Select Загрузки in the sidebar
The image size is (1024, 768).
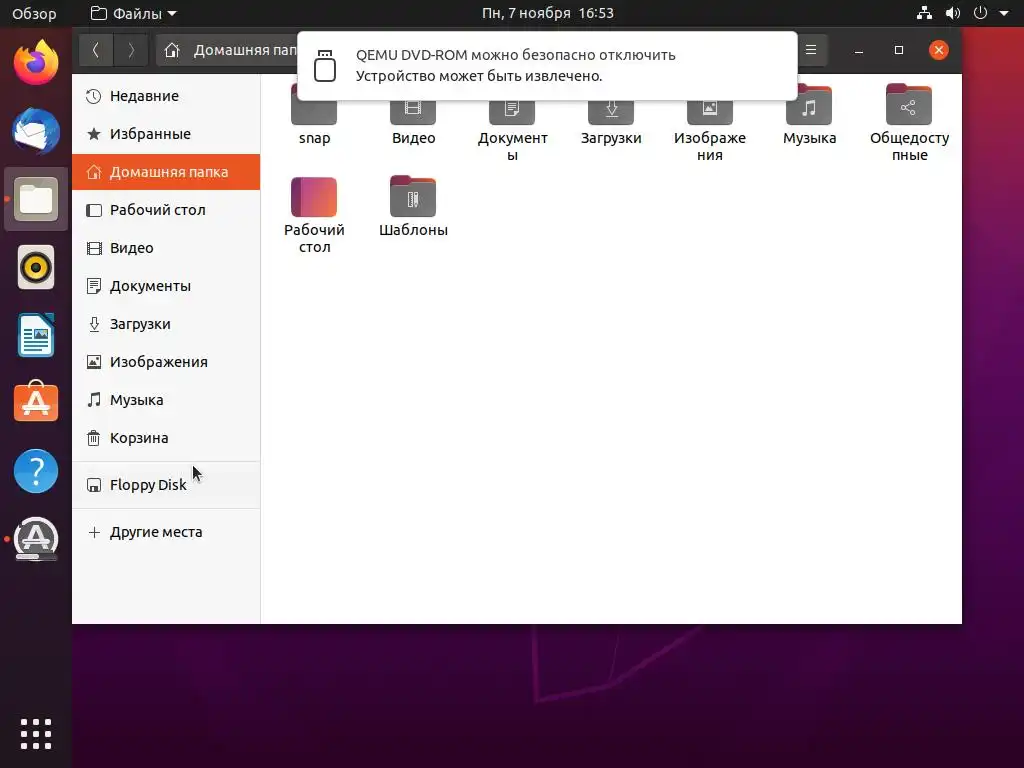click(x=166, y=323)
